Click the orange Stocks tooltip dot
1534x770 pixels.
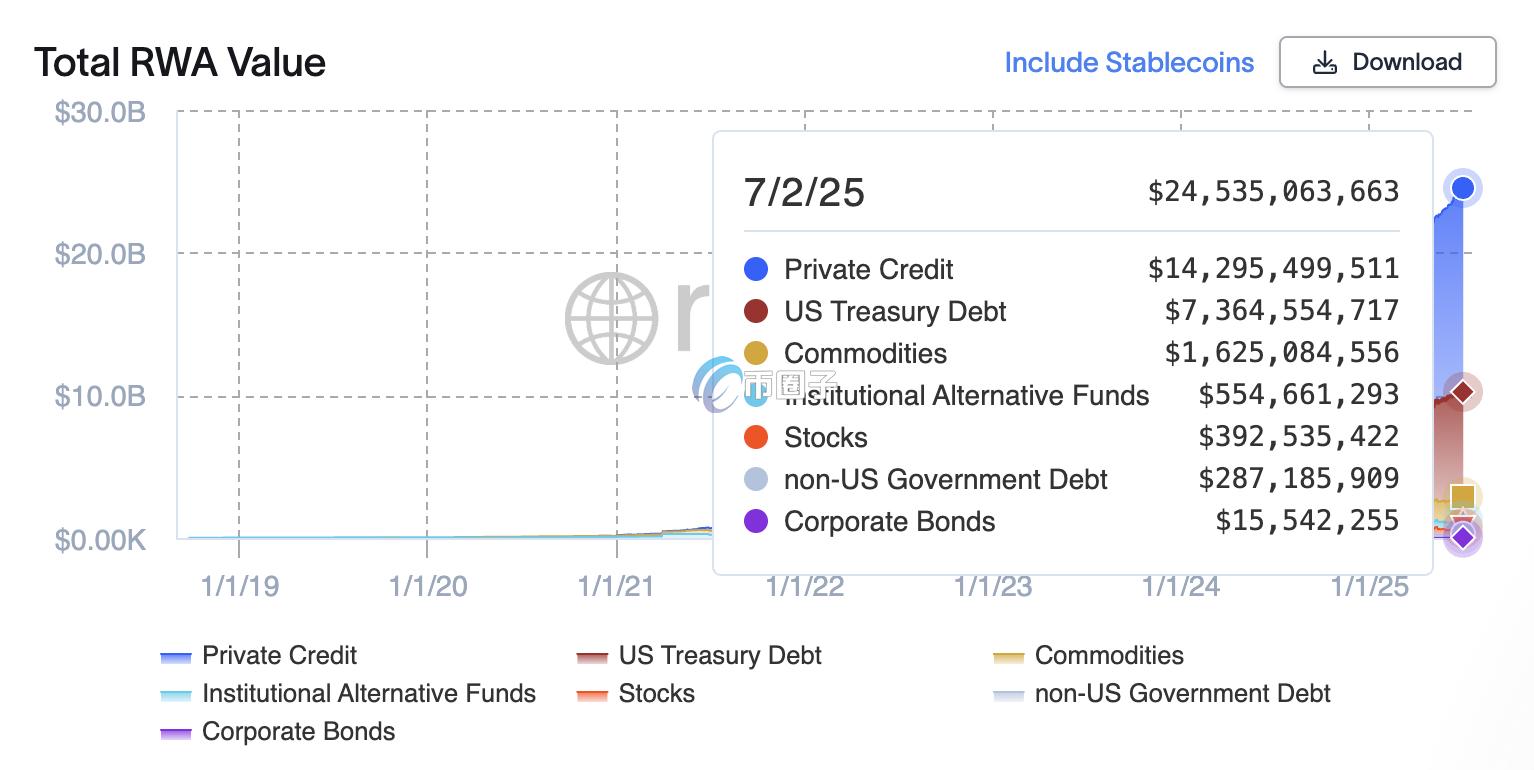(x=756, y=437)
